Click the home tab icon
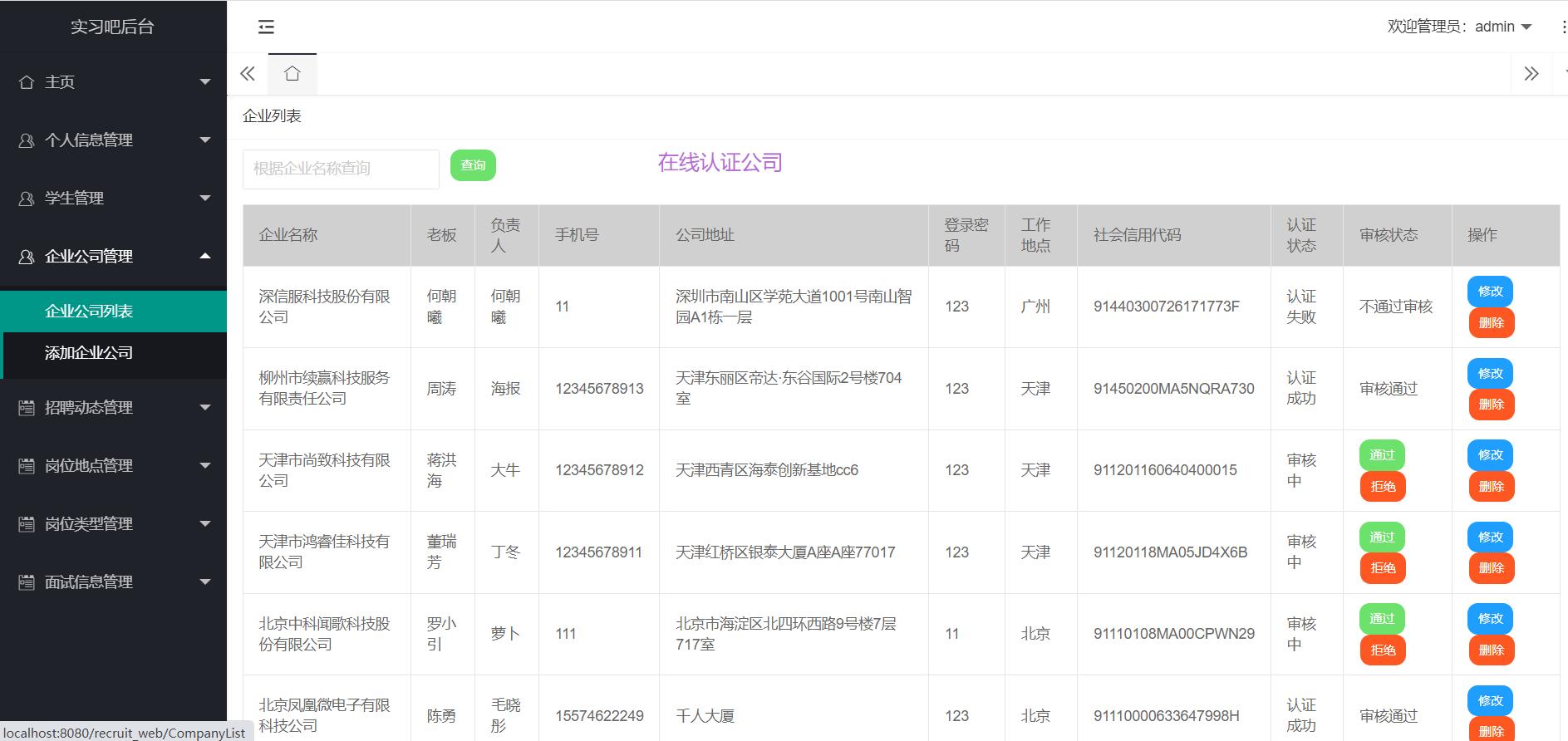 (292, 73)
